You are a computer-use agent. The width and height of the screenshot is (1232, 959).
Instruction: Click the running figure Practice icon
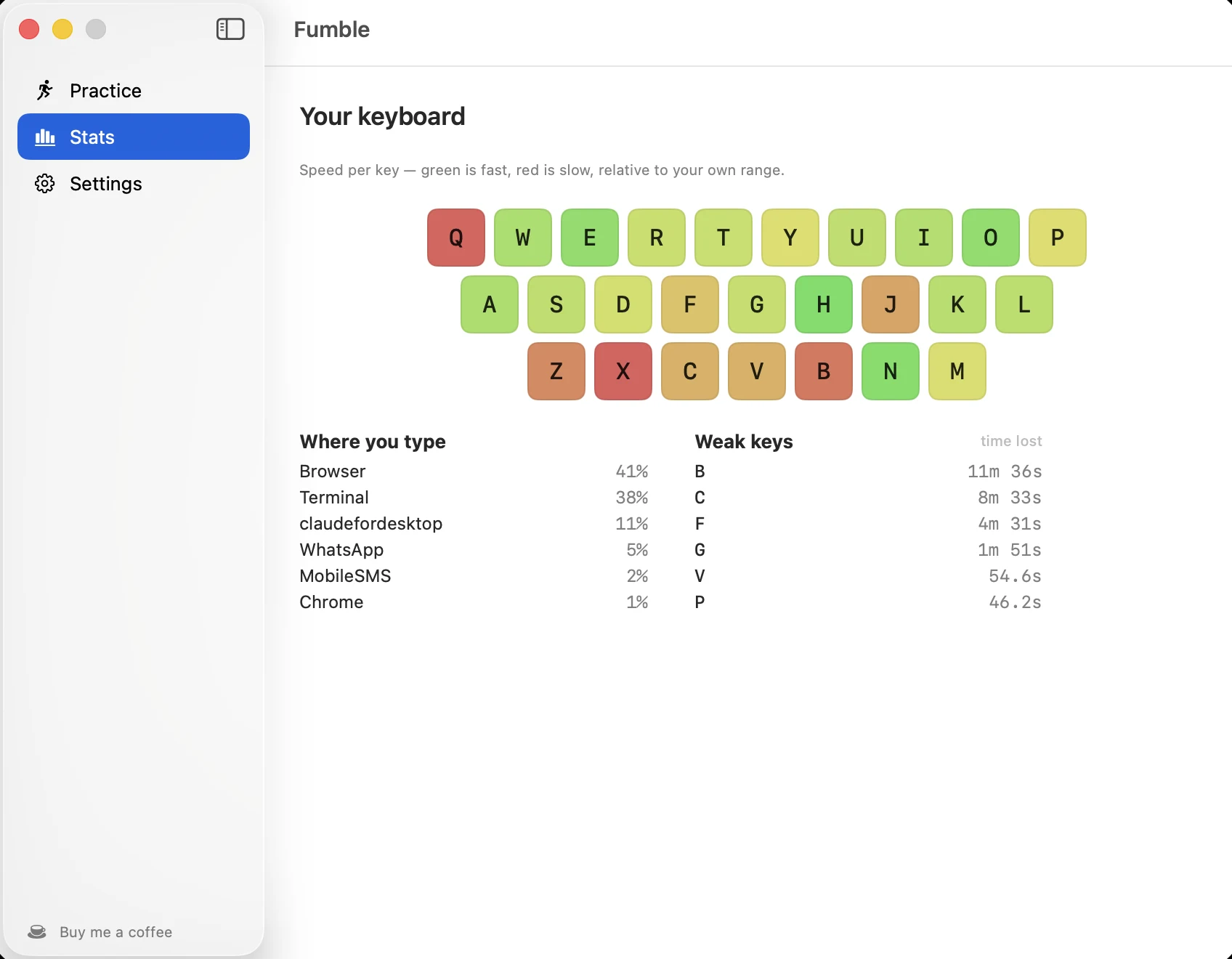(45, 90)
